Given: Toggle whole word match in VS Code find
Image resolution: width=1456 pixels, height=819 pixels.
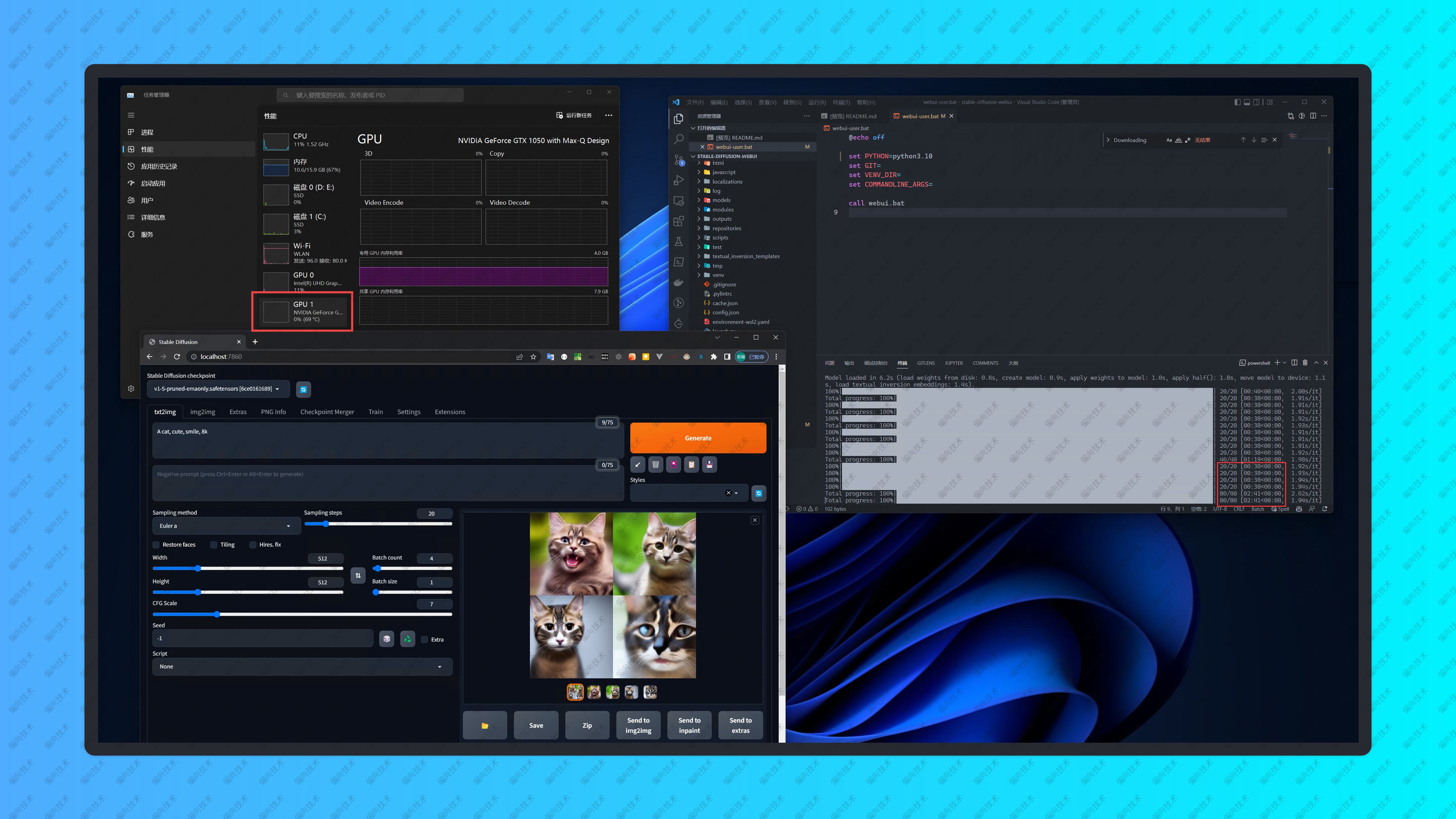Looking at the screenshot, I should (1178, 140).
